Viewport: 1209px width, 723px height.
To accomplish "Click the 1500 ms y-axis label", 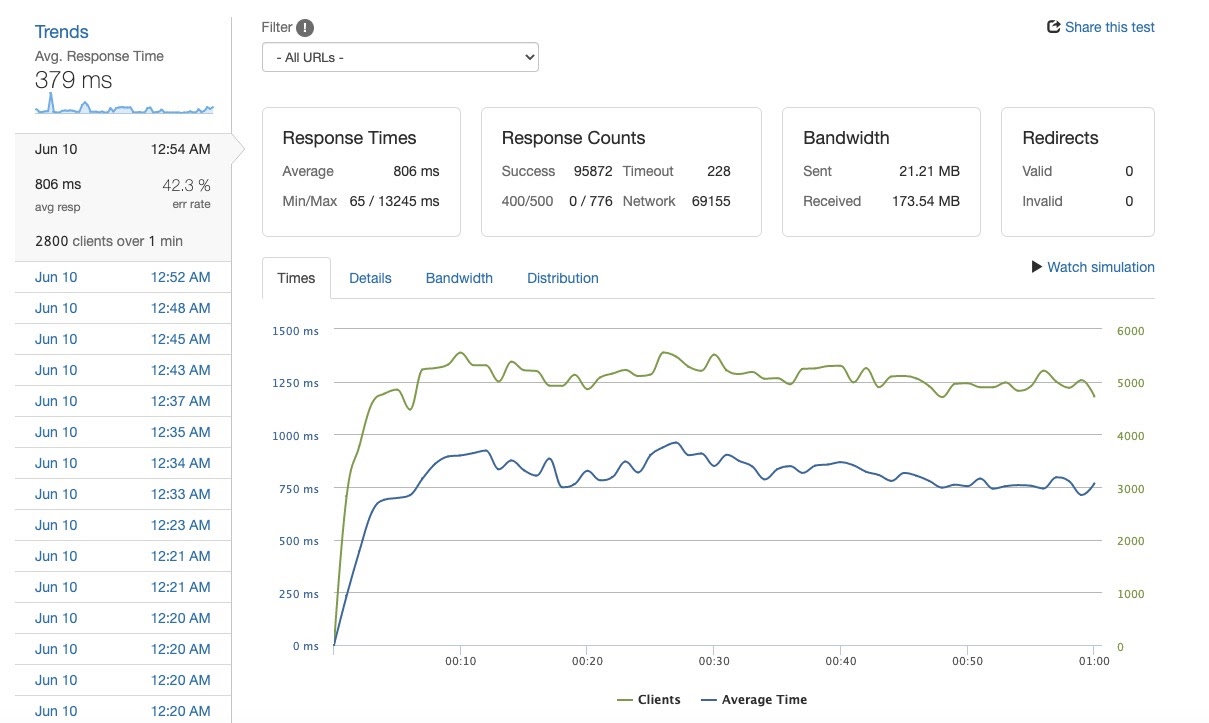I will pos(295,331).
